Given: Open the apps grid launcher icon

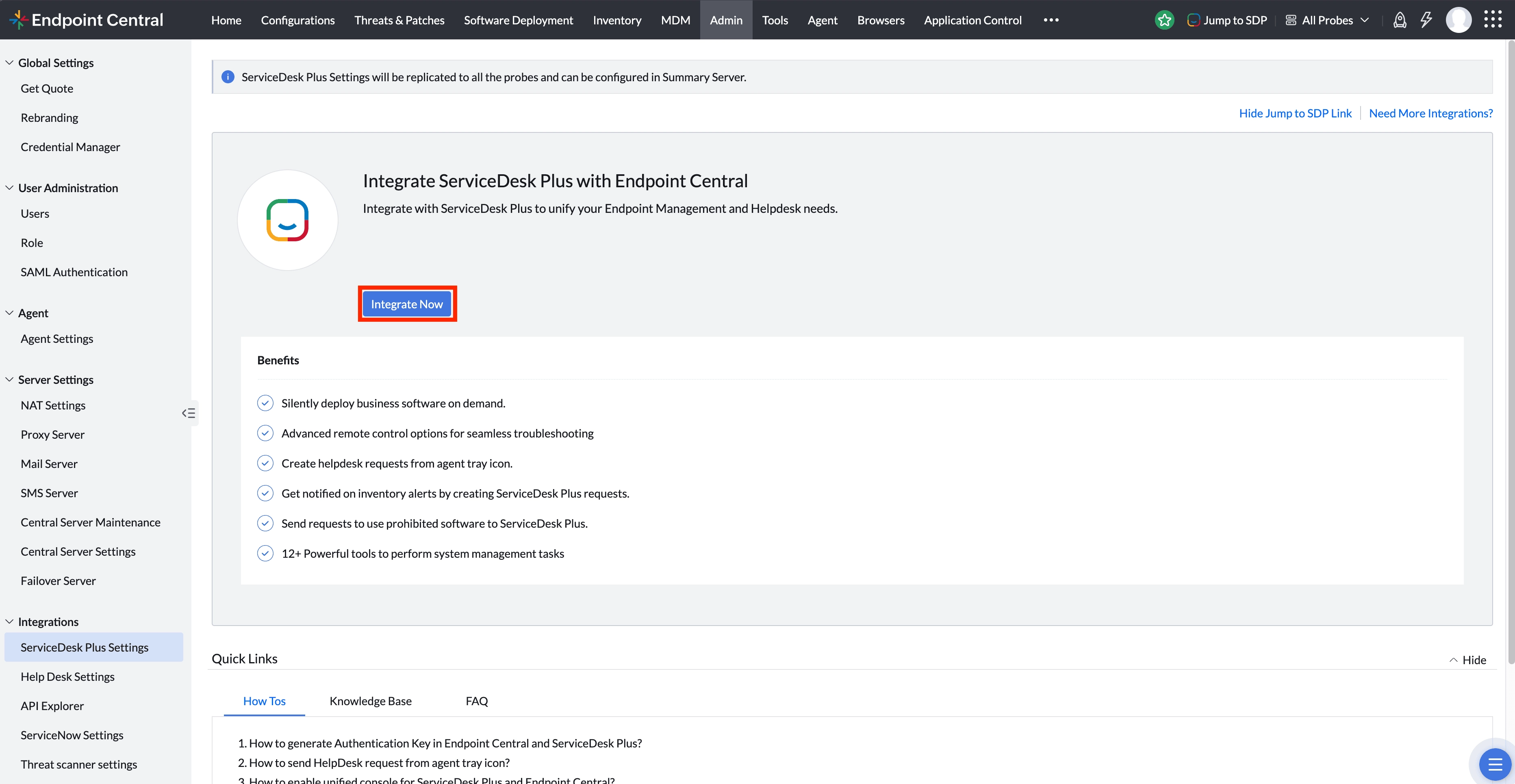Looking at the screenshot, I should tap(1493, 19).
